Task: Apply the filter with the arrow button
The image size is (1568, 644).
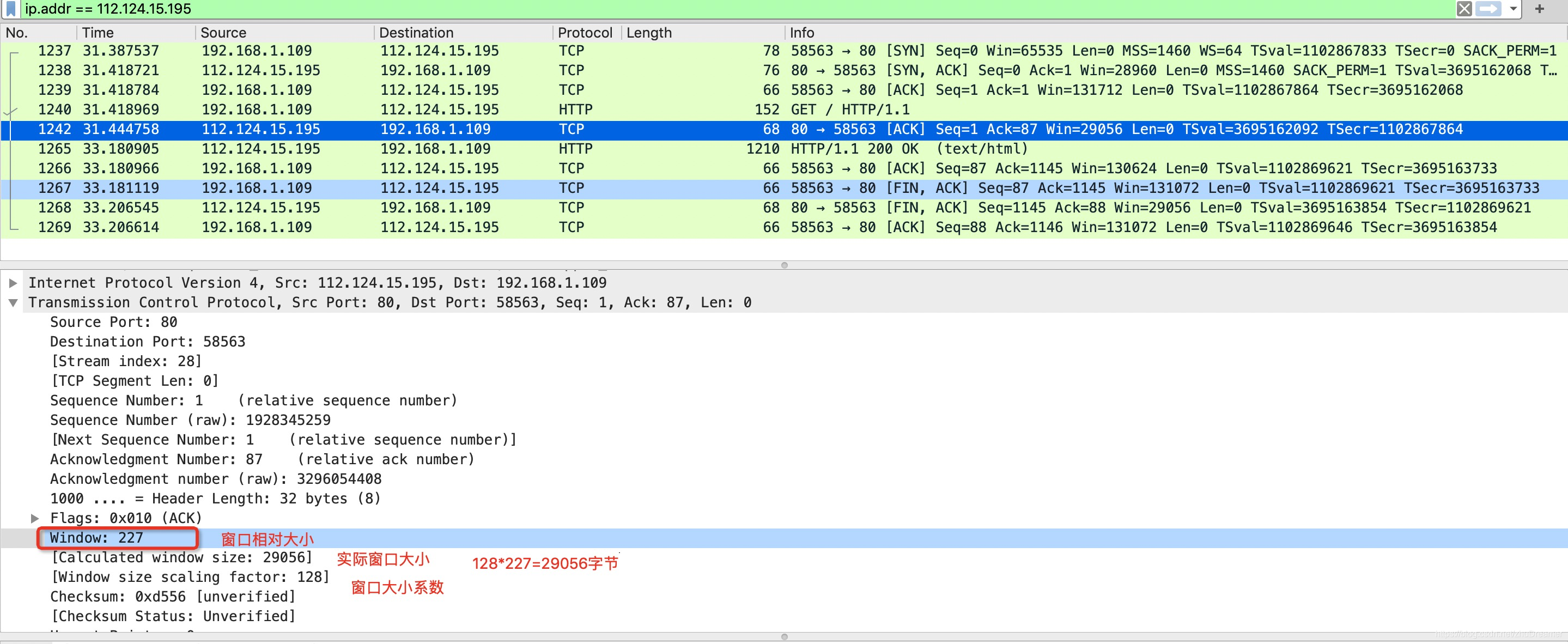Action: click(x=1488, y=9)
